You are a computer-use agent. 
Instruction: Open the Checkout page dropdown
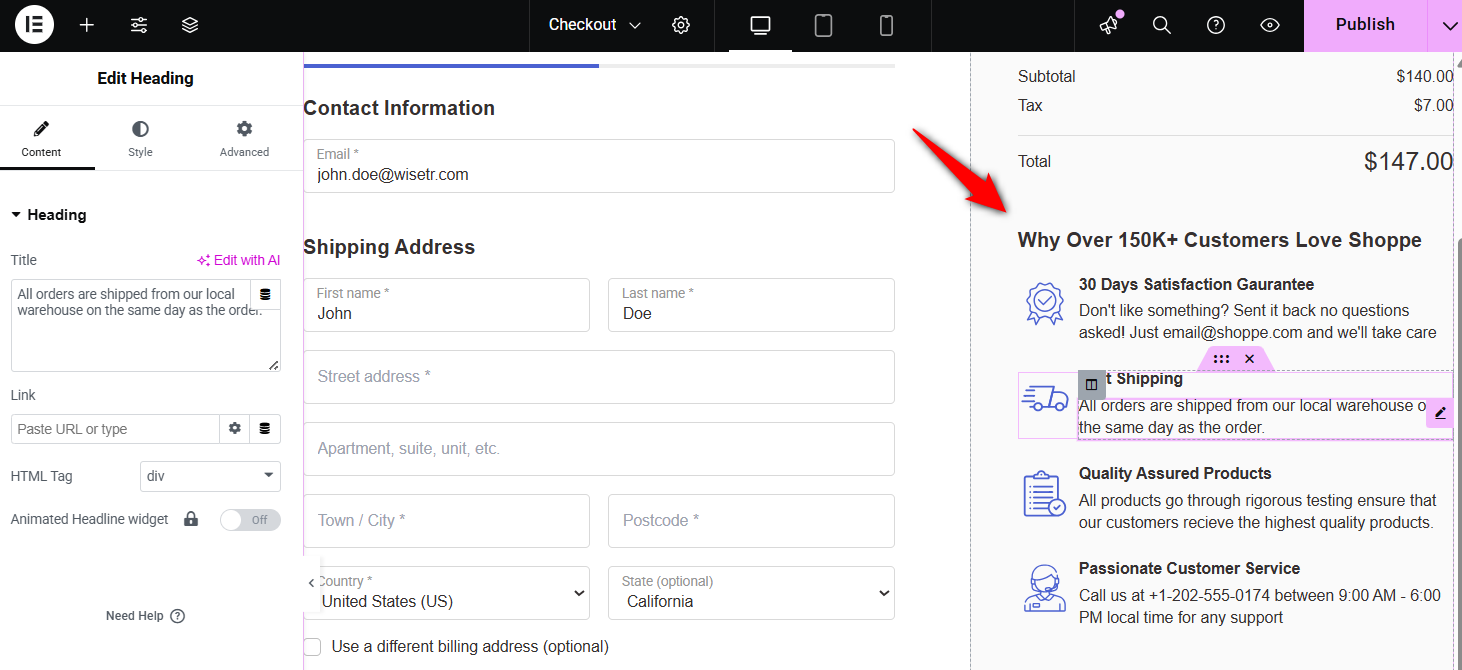point(595,25)
